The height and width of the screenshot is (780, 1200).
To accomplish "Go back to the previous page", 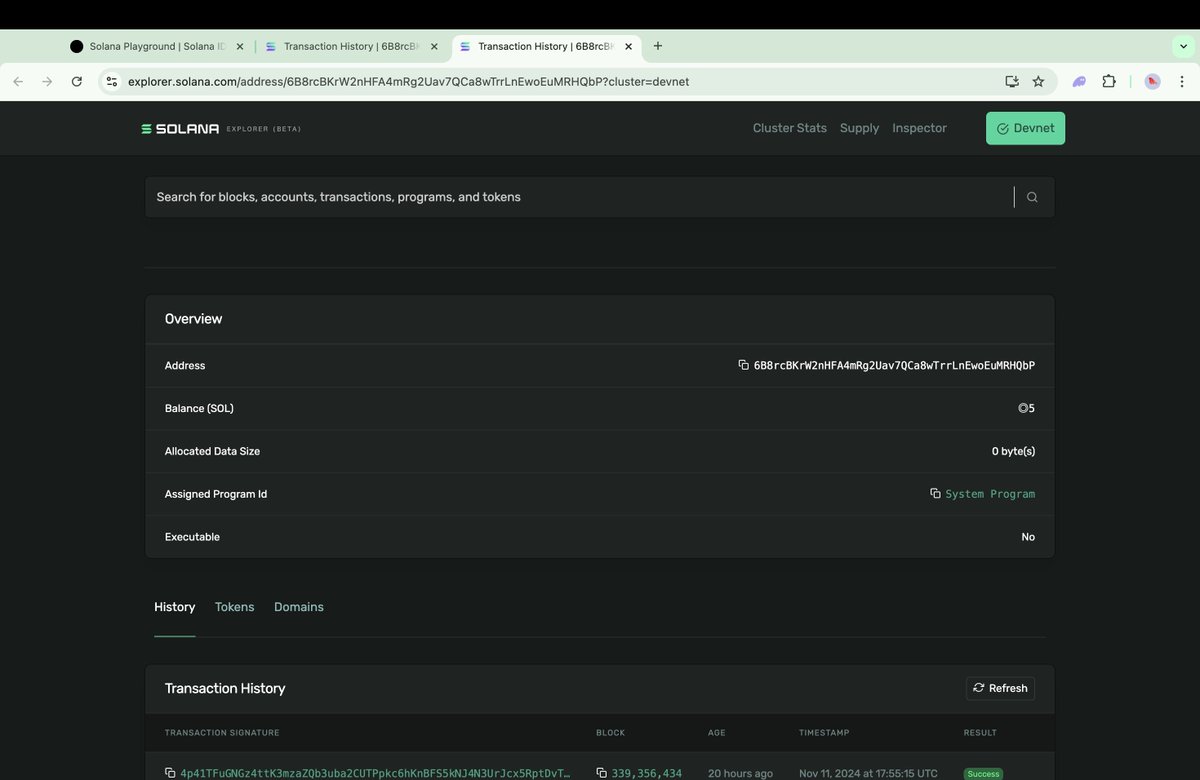I will (18, 82).
